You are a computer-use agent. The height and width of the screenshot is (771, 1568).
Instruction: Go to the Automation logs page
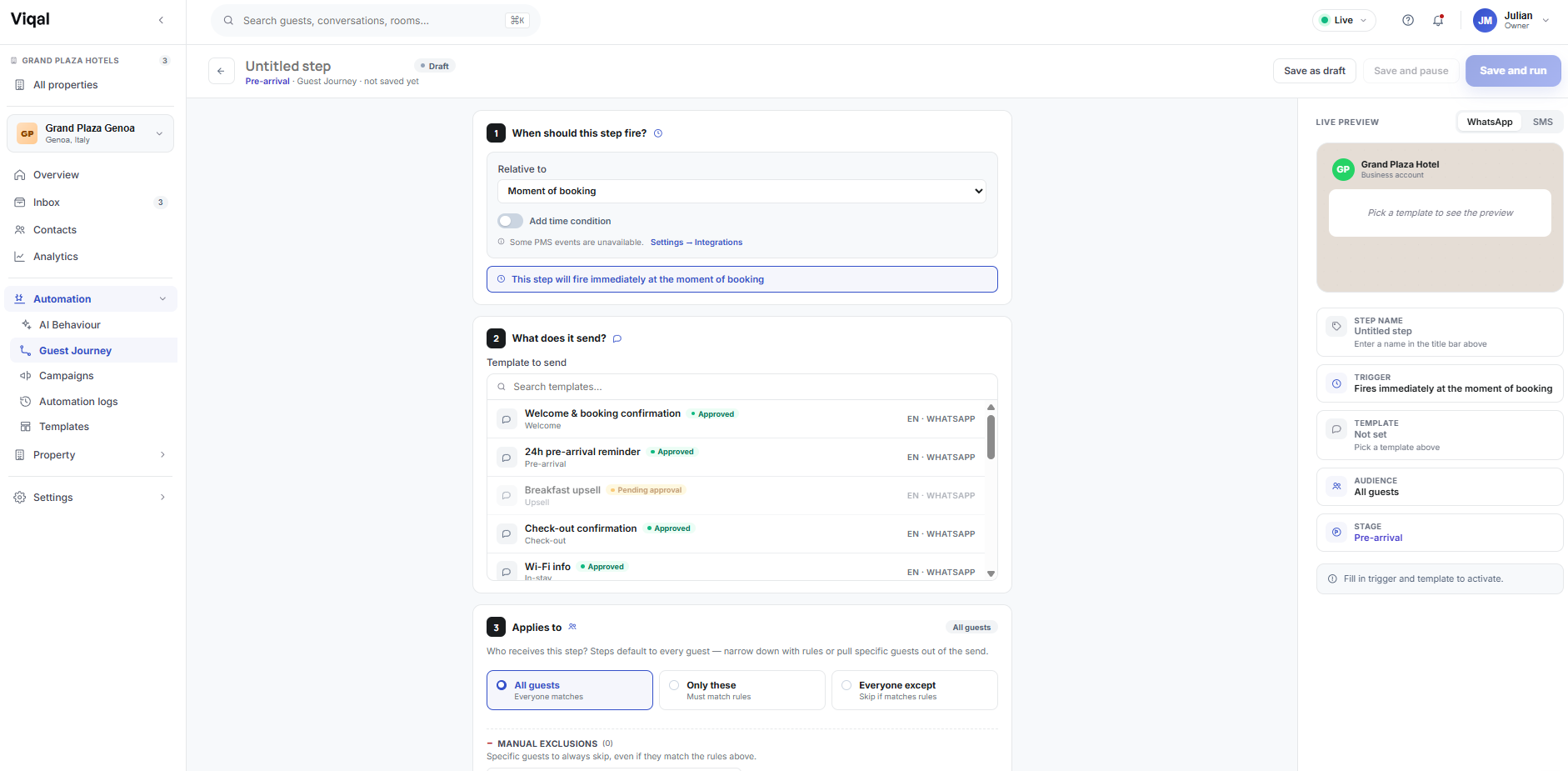[93, 402]
